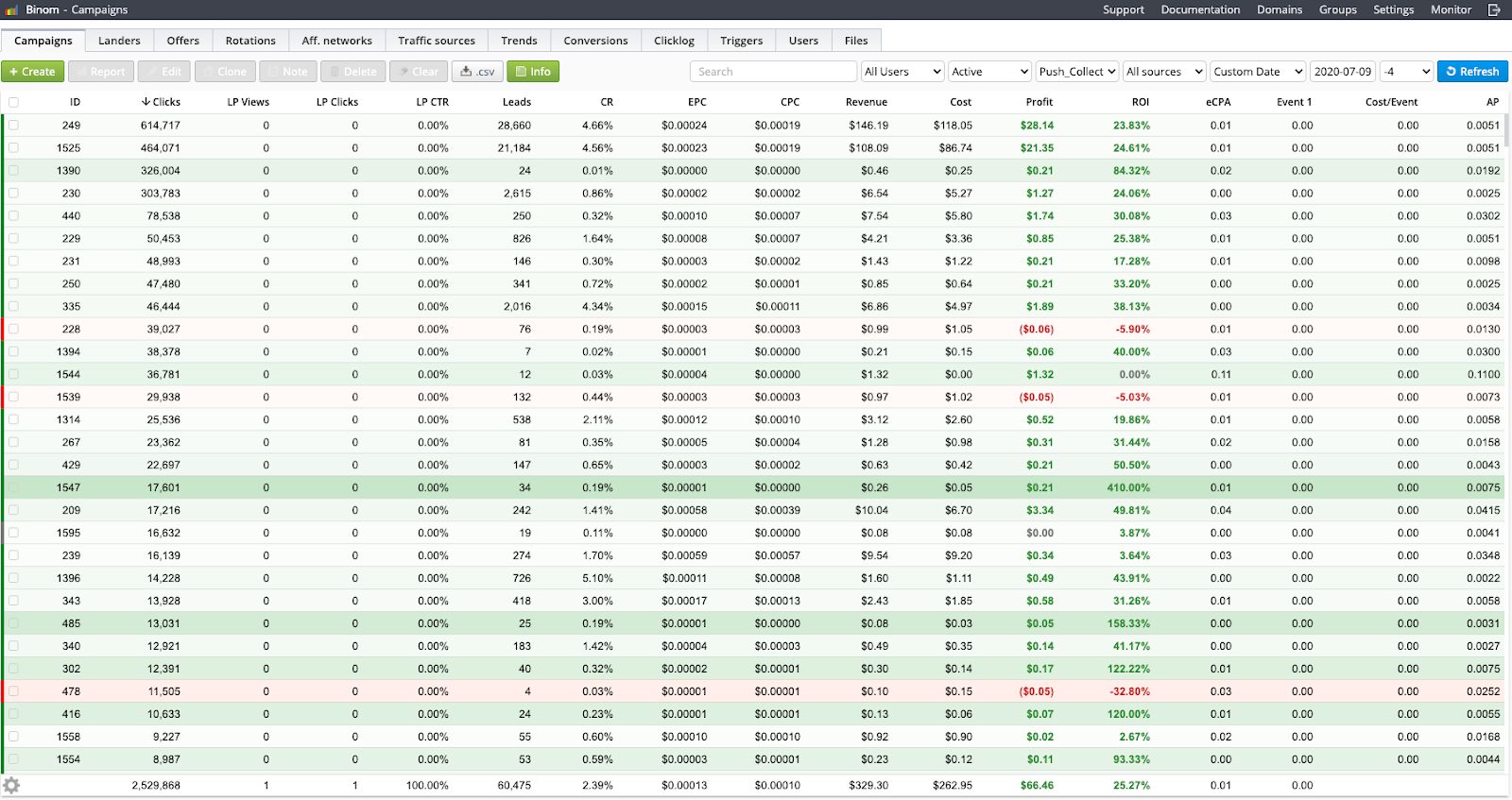
Task: Select the checkbox for campaign 1554
Action: (x=13, y=759)
